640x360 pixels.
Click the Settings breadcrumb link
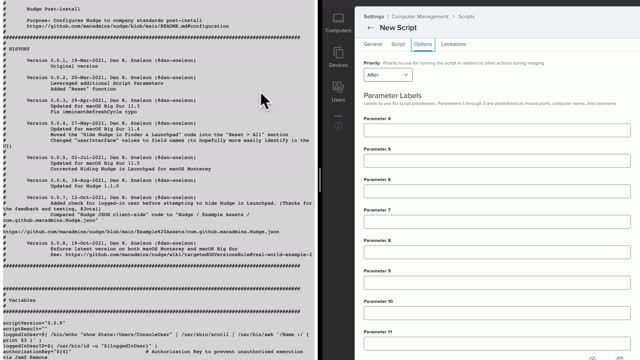point(373,17)
